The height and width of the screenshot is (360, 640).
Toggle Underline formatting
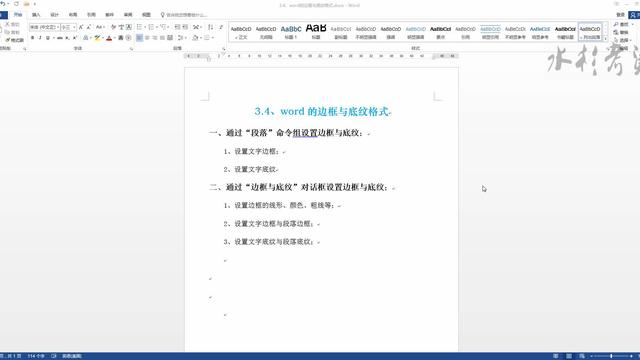coord(47,38)
